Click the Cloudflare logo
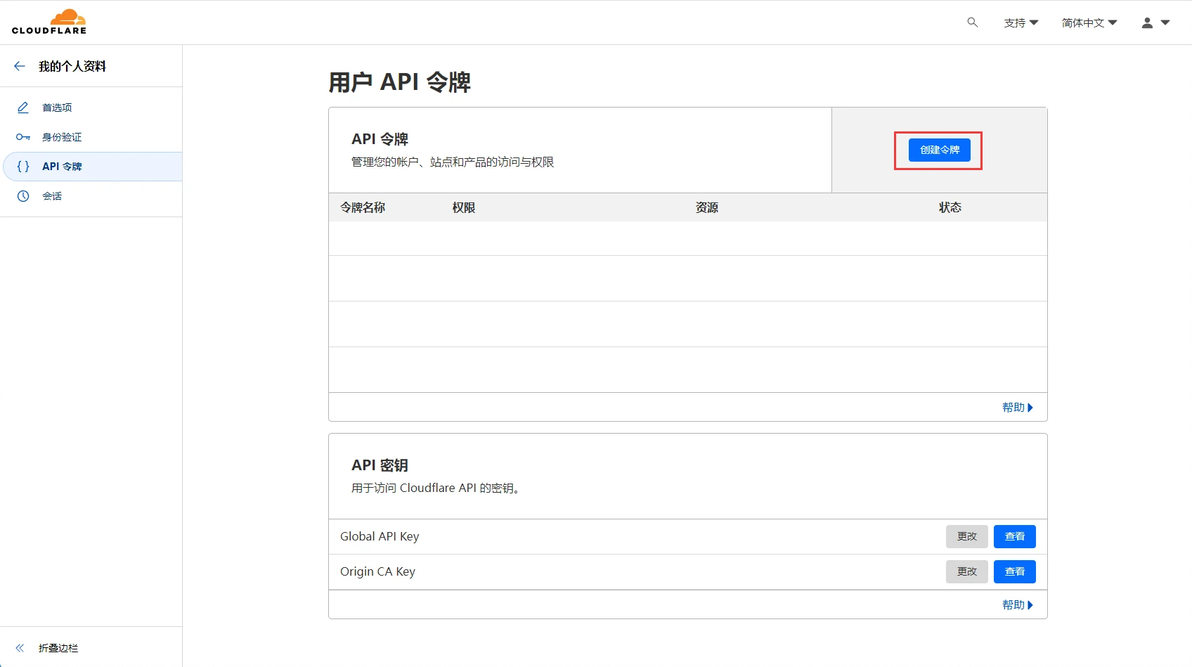This screenshot has width=1192, height=667. tap(49, 22)
